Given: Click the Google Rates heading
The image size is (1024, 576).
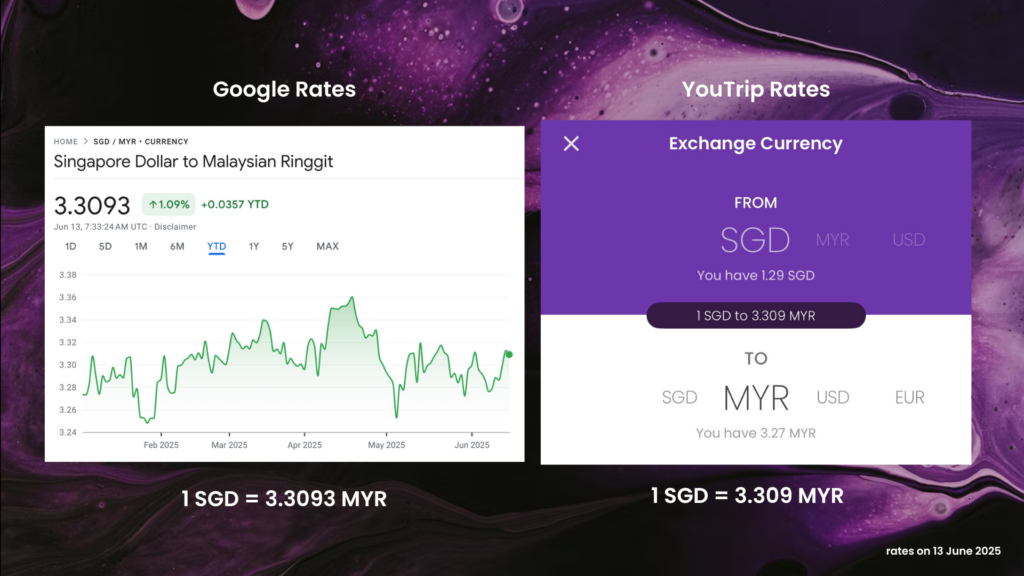Looking at the screenshot, I should [284, 89].
